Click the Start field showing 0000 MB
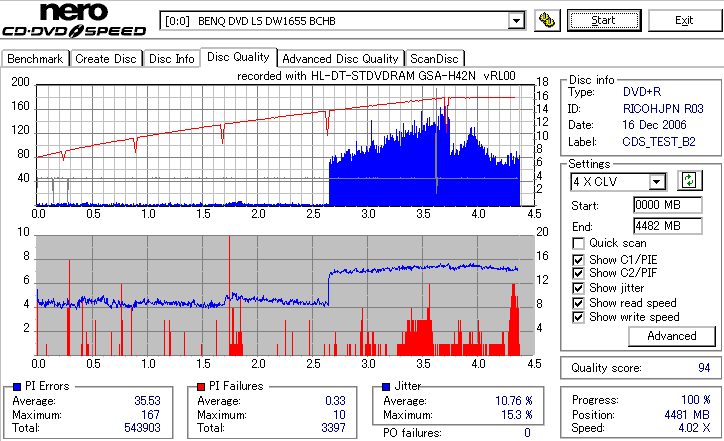Image resolution: width=724 pixels, height=441 pixels. (x=668, y=205)
